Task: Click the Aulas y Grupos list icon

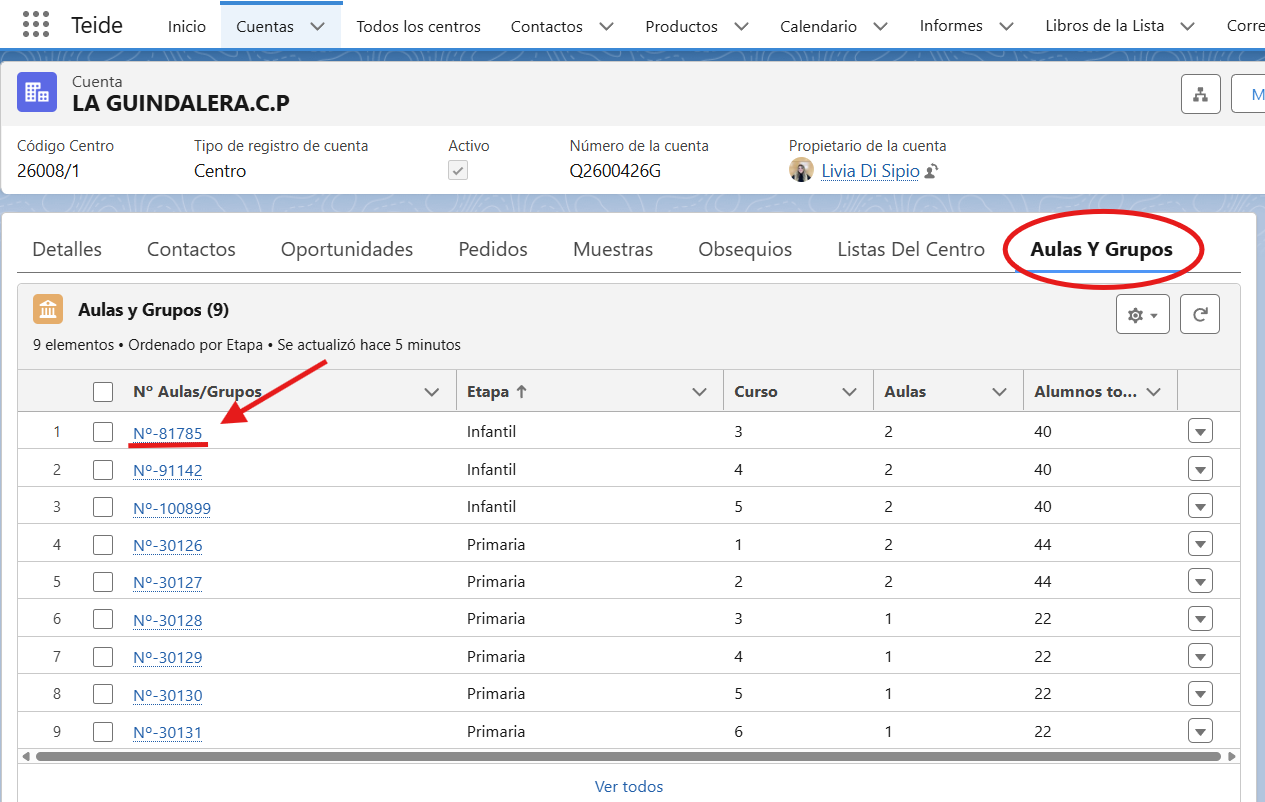Action: (47, 310)
